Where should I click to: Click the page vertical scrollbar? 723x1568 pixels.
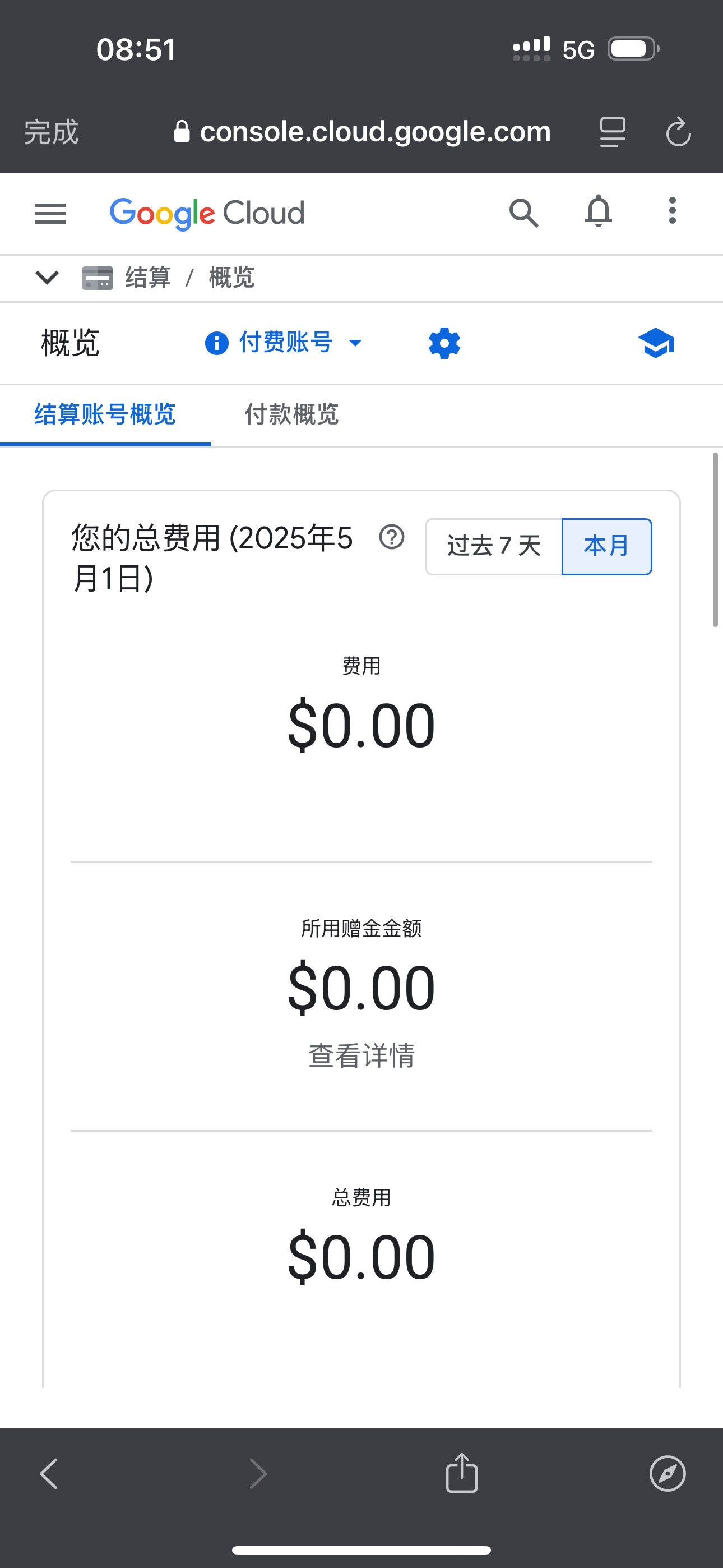coord(715,539)
